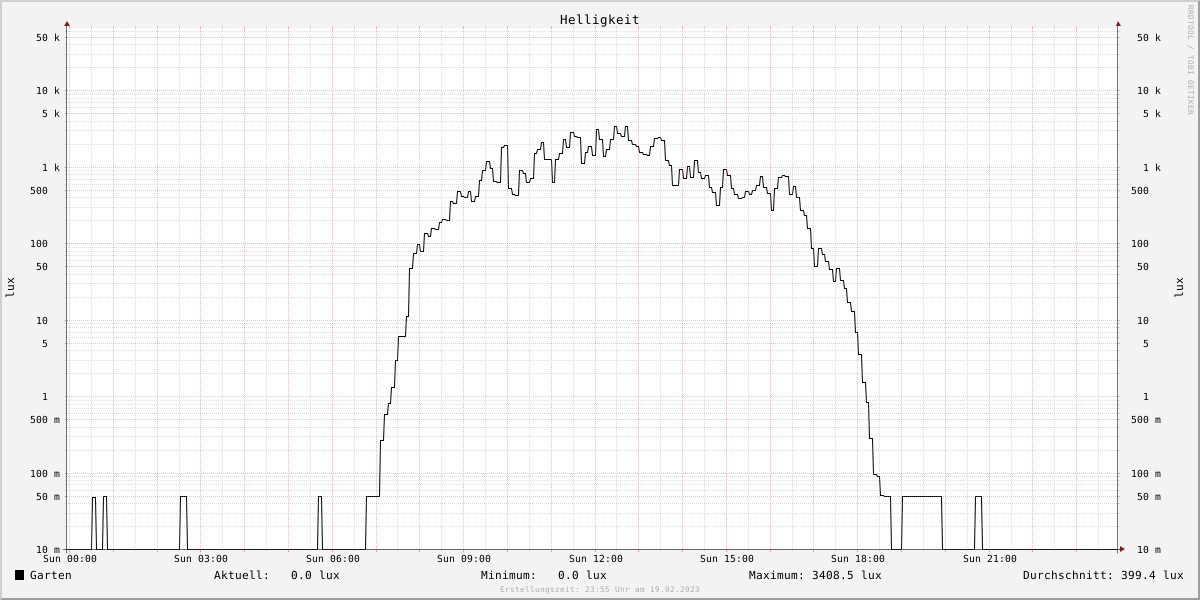This screenshot has height=600, width=1200.
Task: Click the left axis 5 k label
Action: (x=51, y=114)
